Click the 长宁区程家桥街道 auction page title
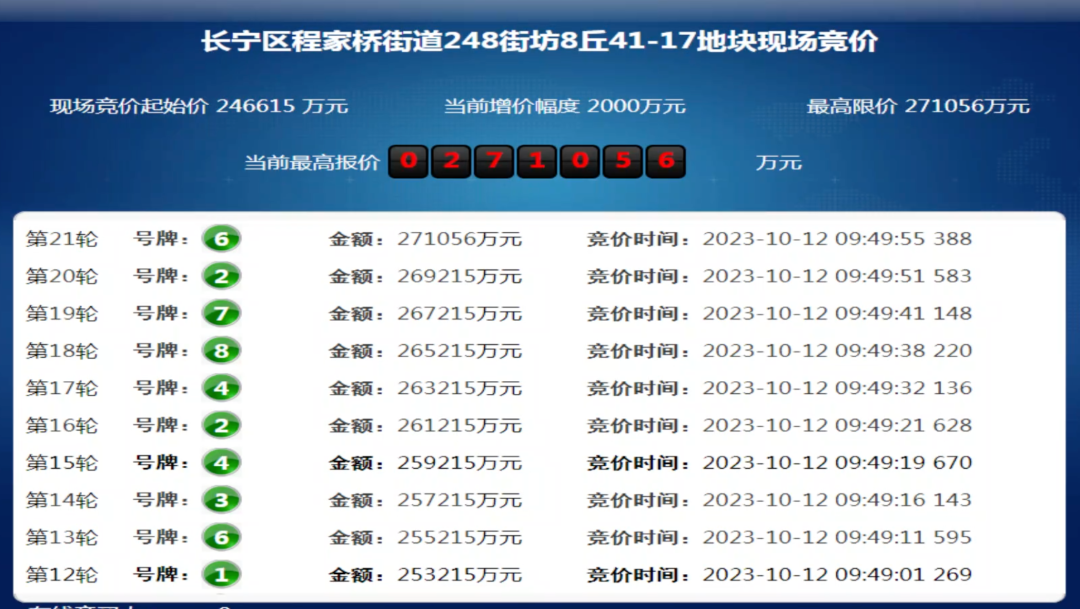The image size is (1080, 609). 539,42
